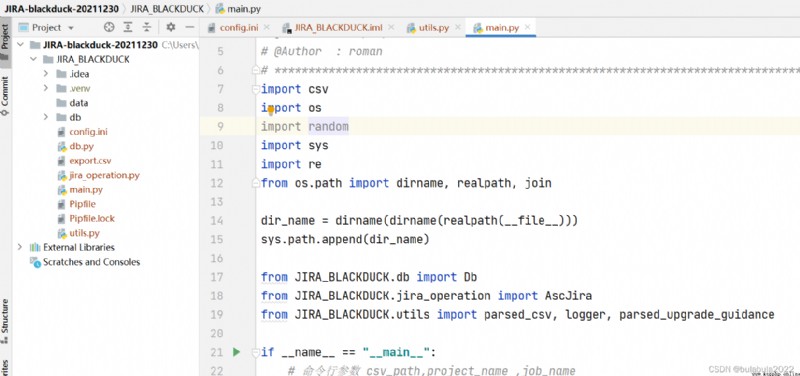The image size is (800, 376).
Task: Close the JIRA_BLACKDUCK.iml tab
Action: pyautogui.click(x=391, y=27)
